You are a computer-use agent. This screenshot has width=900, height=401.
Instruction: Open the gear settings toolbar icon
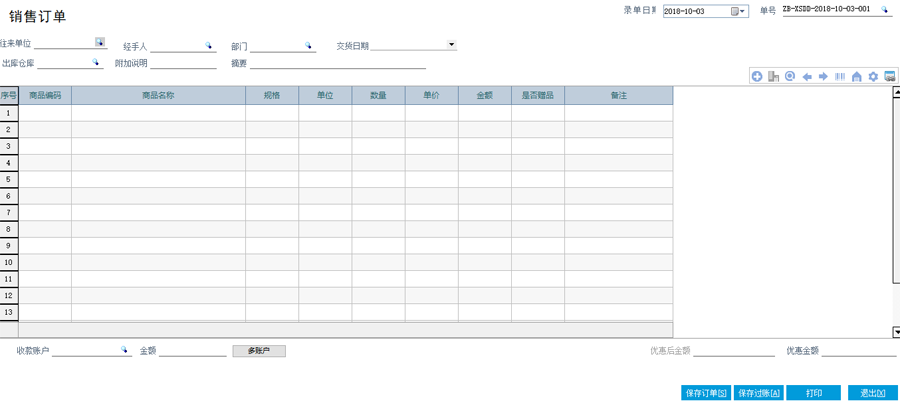873,76
